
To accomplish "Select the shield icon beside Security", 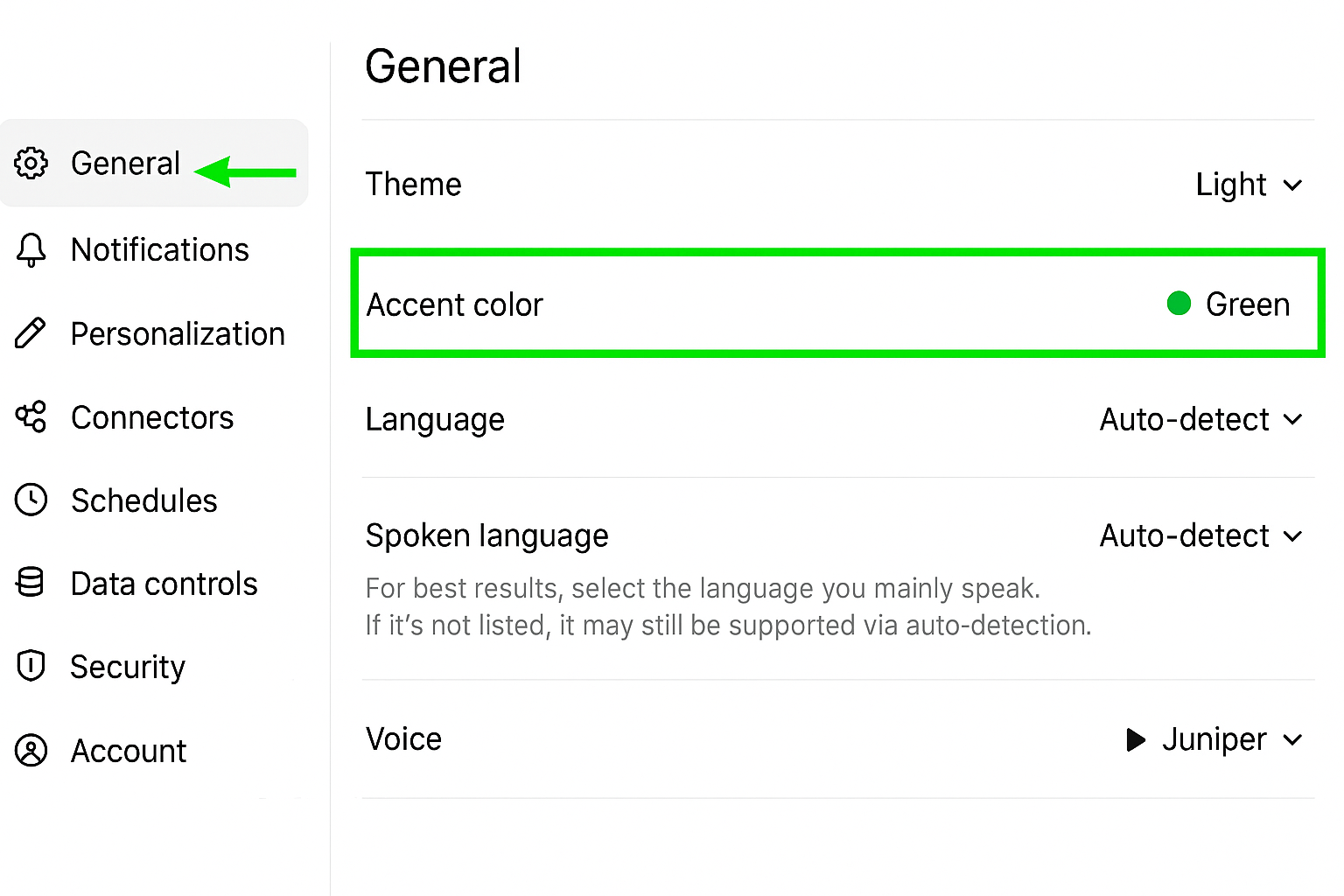I will [31, 666].
